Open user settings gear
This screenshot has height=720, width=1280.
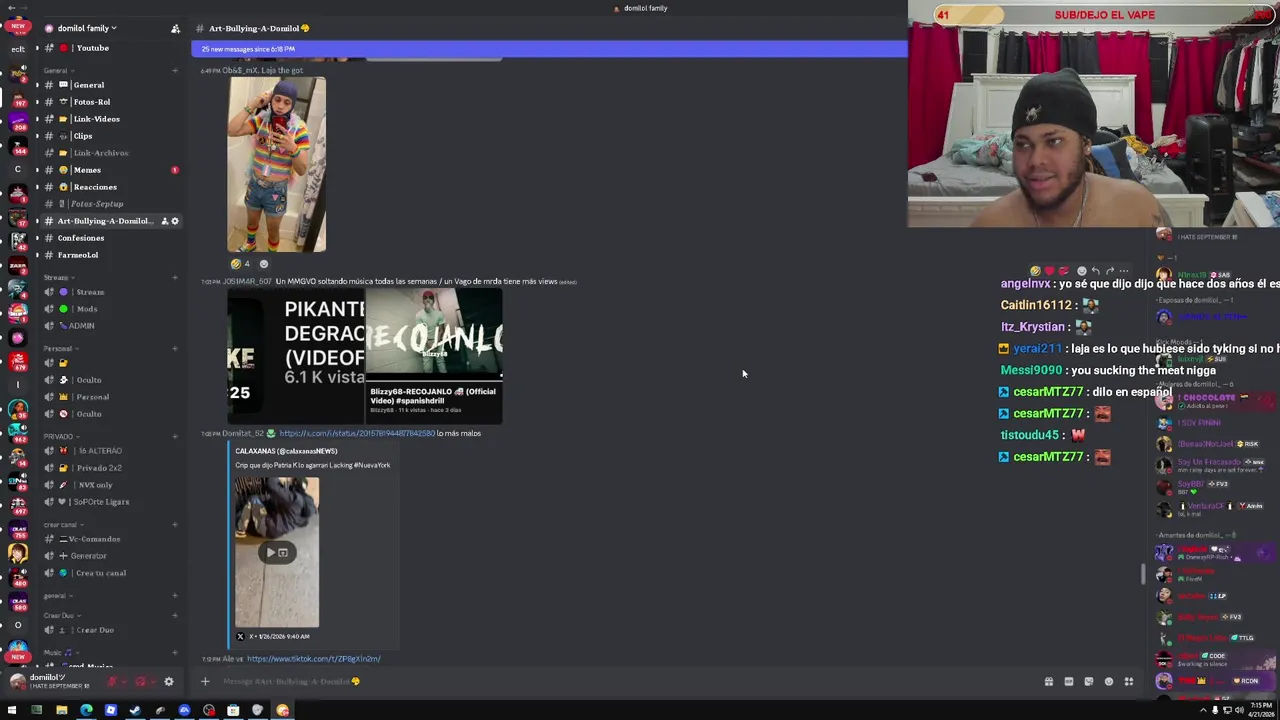(x=168, y=682)
